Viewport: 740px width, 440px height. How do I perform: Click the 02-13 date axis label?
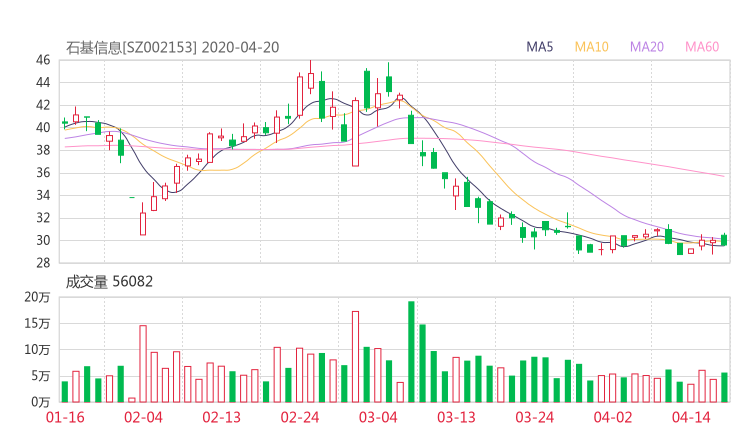(x=221, y=417)
